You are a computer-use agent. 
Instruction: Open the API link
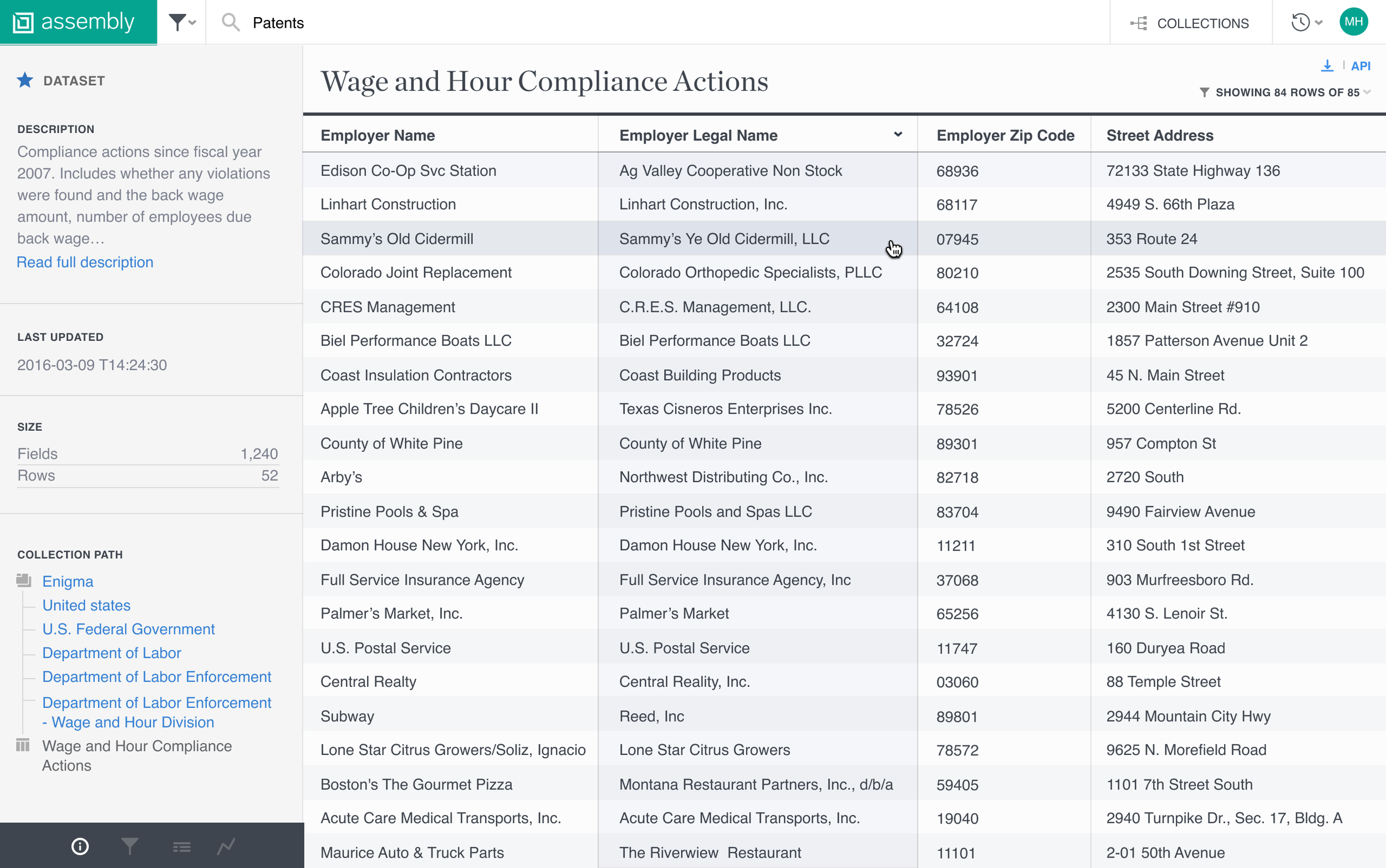[x=1360, y=66]
